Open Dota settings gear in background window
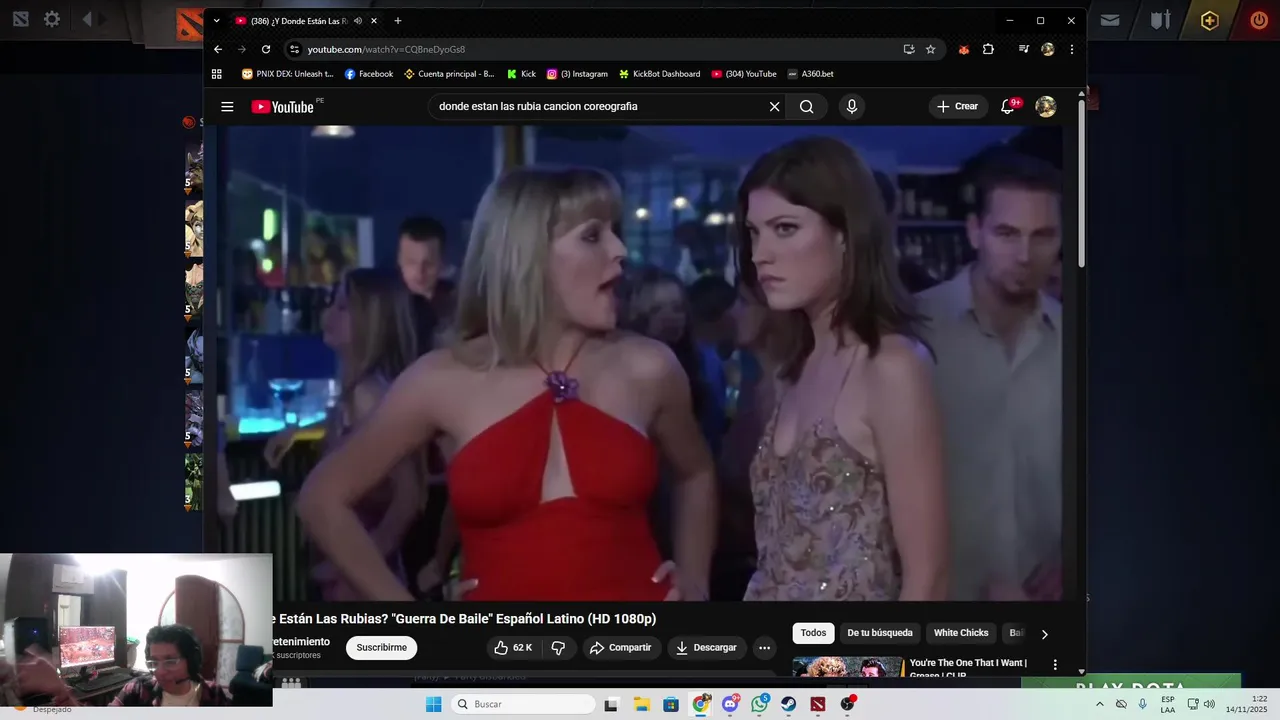 click(52, 19)
